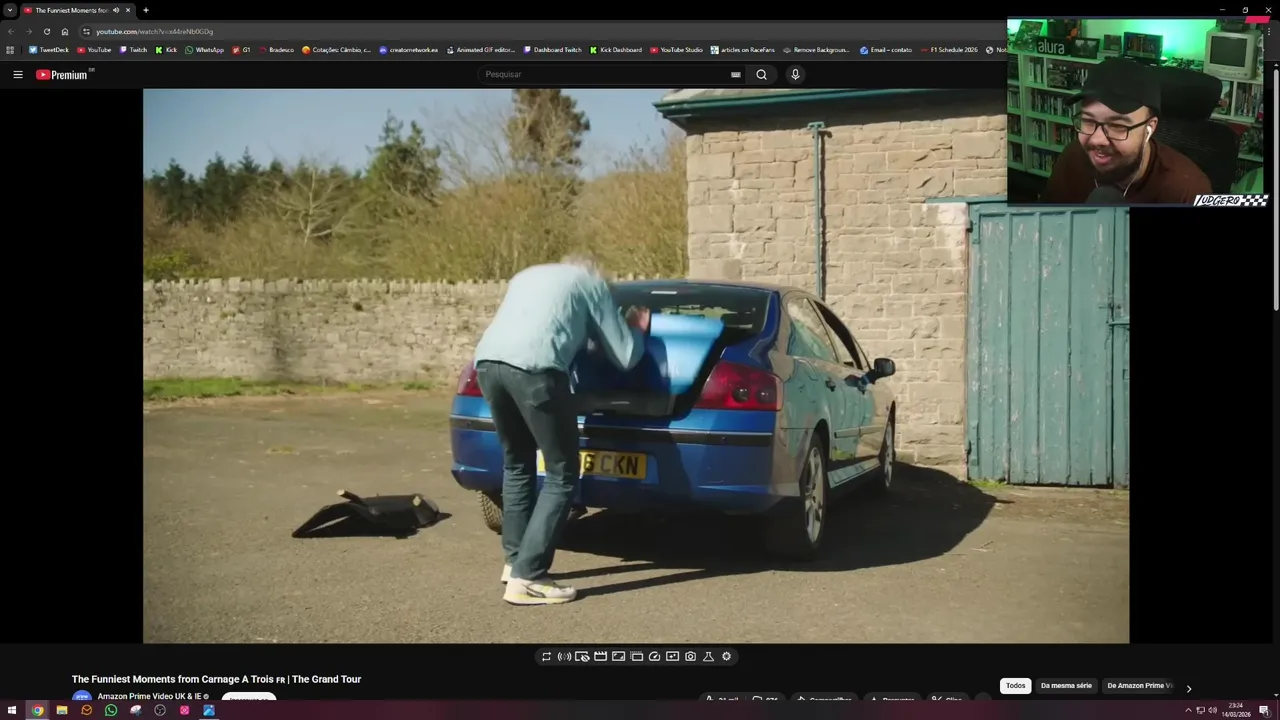Open the Animated GIF editor bookmark
Image resolution: width=1280 pixels, height=720 pixels.
click(x=480, y=50)
